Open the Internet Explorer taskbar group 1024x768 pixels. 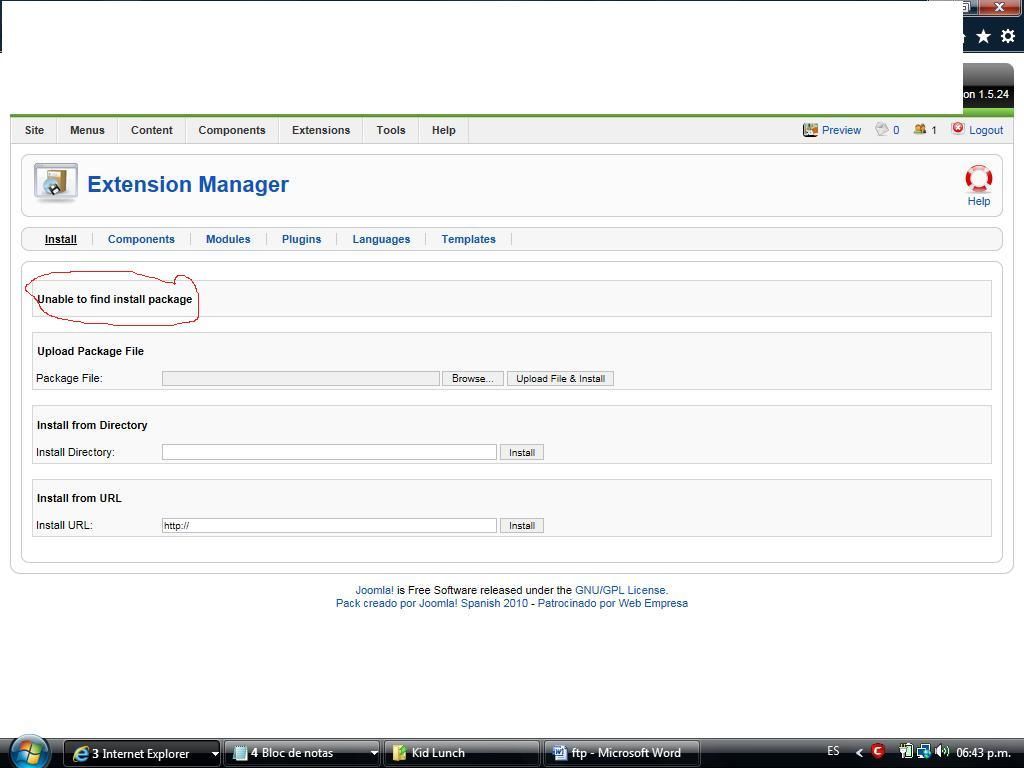coord(136,753)
